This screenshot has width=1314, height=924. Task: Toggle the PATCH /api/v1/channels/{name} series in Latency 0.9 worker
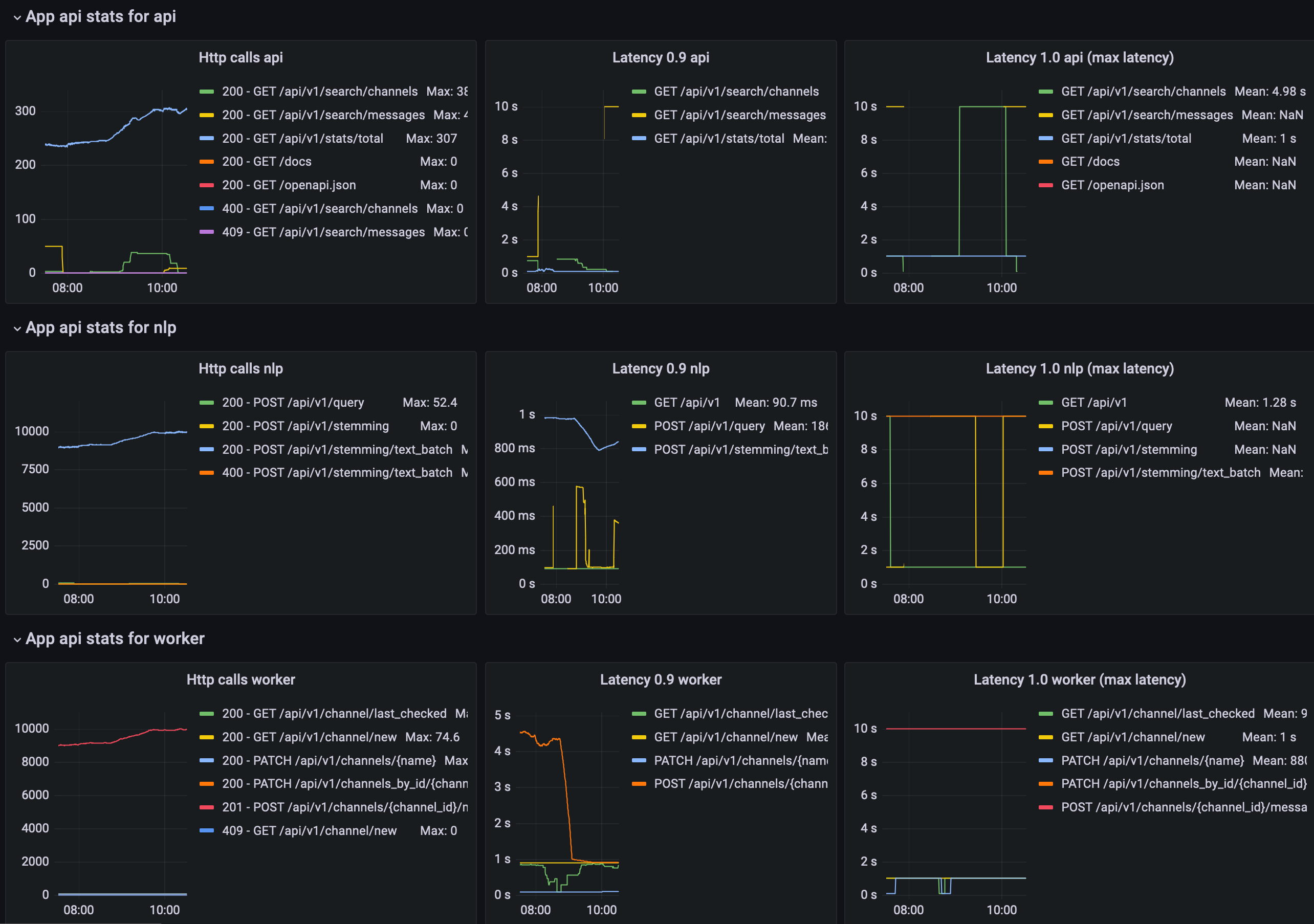[x=639, y=760]
